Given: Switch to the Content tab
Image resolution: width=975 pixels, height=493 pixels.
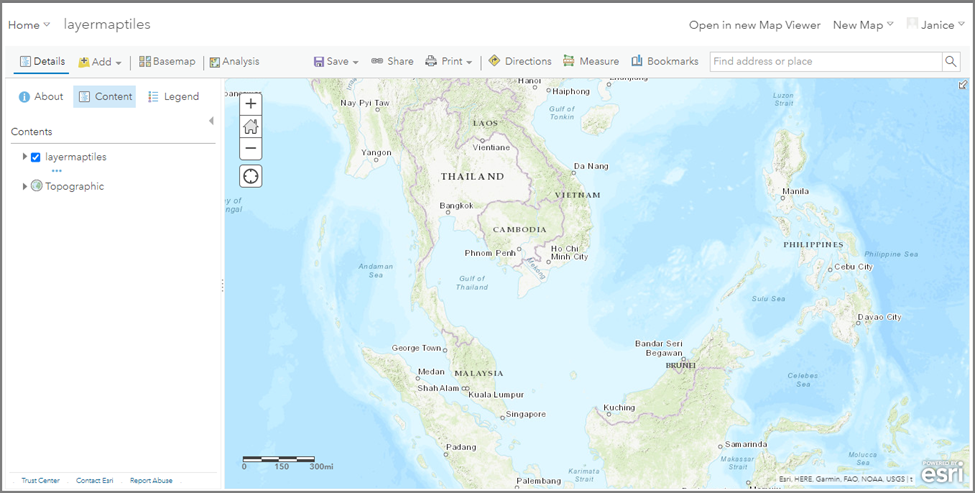Looking at the screenshot, I should (104, 96).
